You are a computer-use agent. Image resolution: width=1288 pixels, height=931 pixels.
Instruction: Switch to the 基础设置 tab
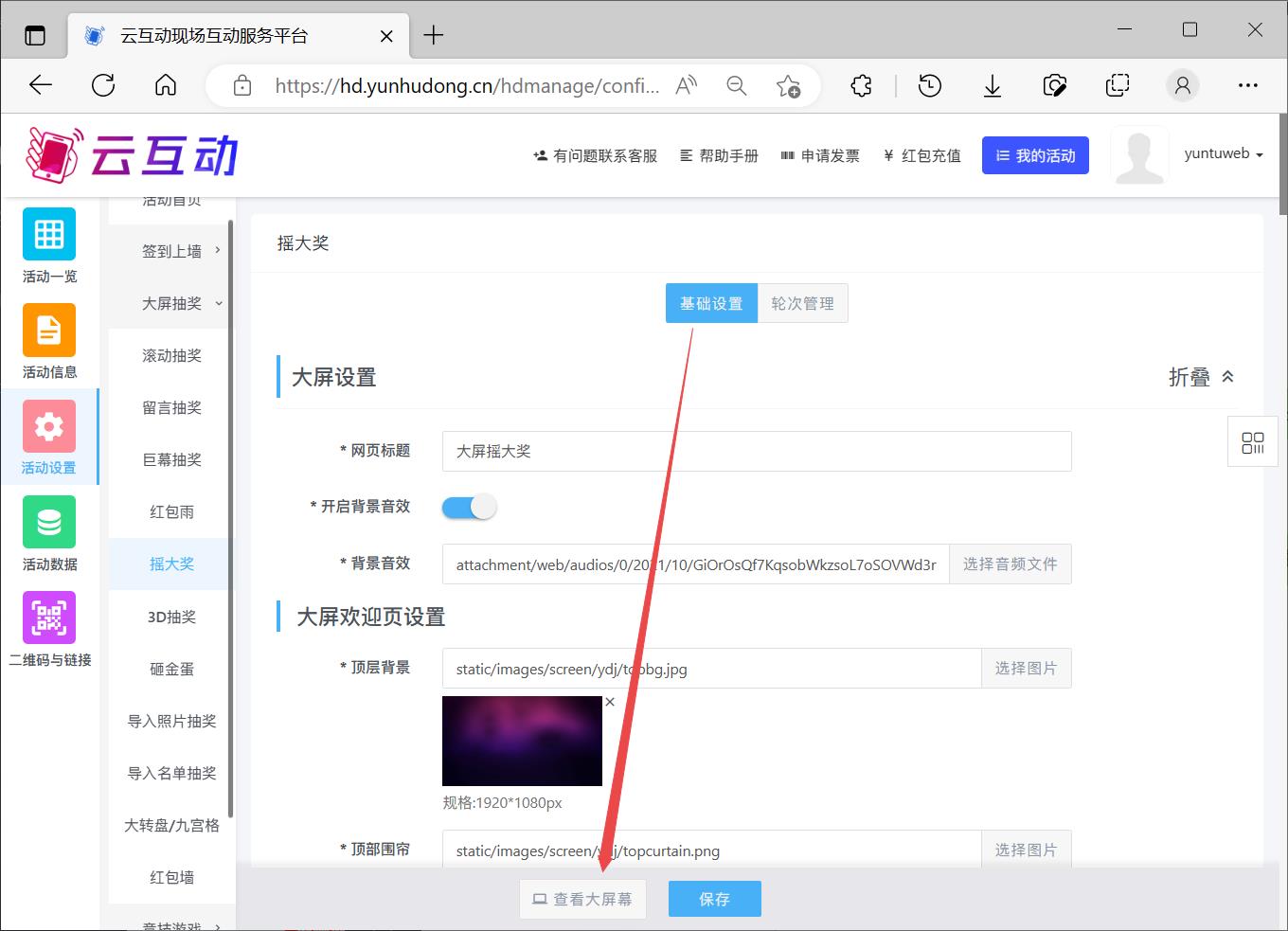click(711, 303)
